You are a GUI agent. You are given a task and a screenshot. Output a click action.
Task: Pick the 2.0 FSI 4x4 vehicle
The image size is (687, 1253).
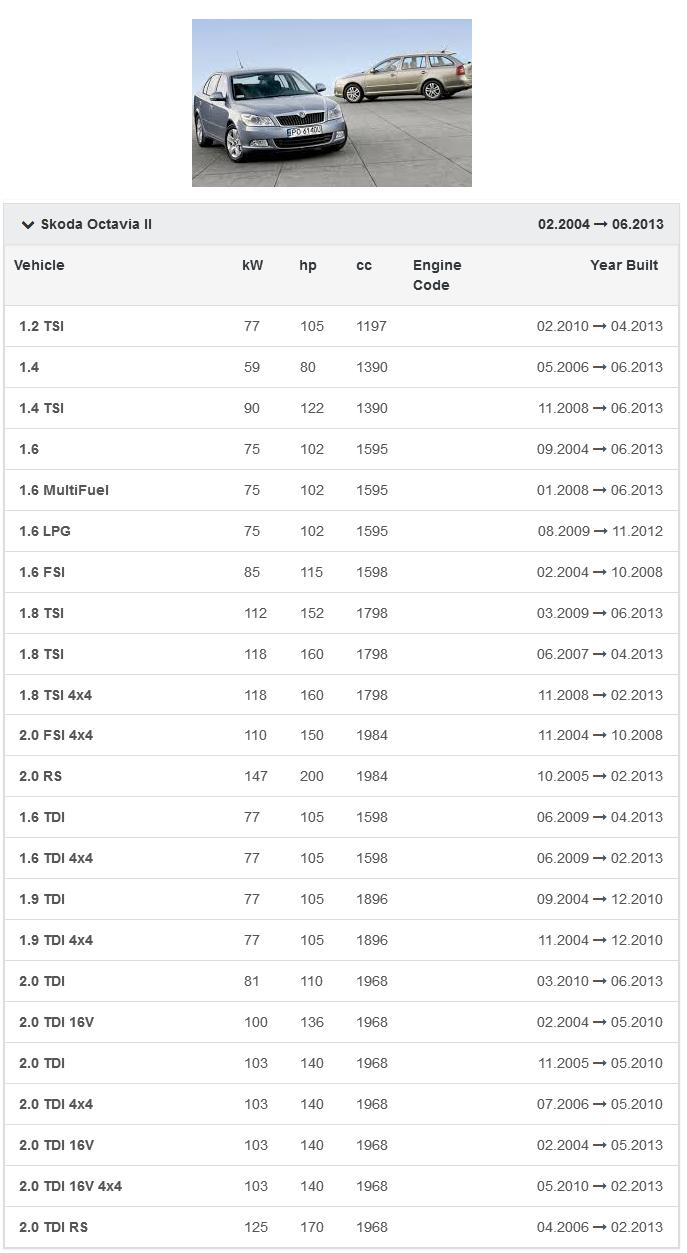56,735
